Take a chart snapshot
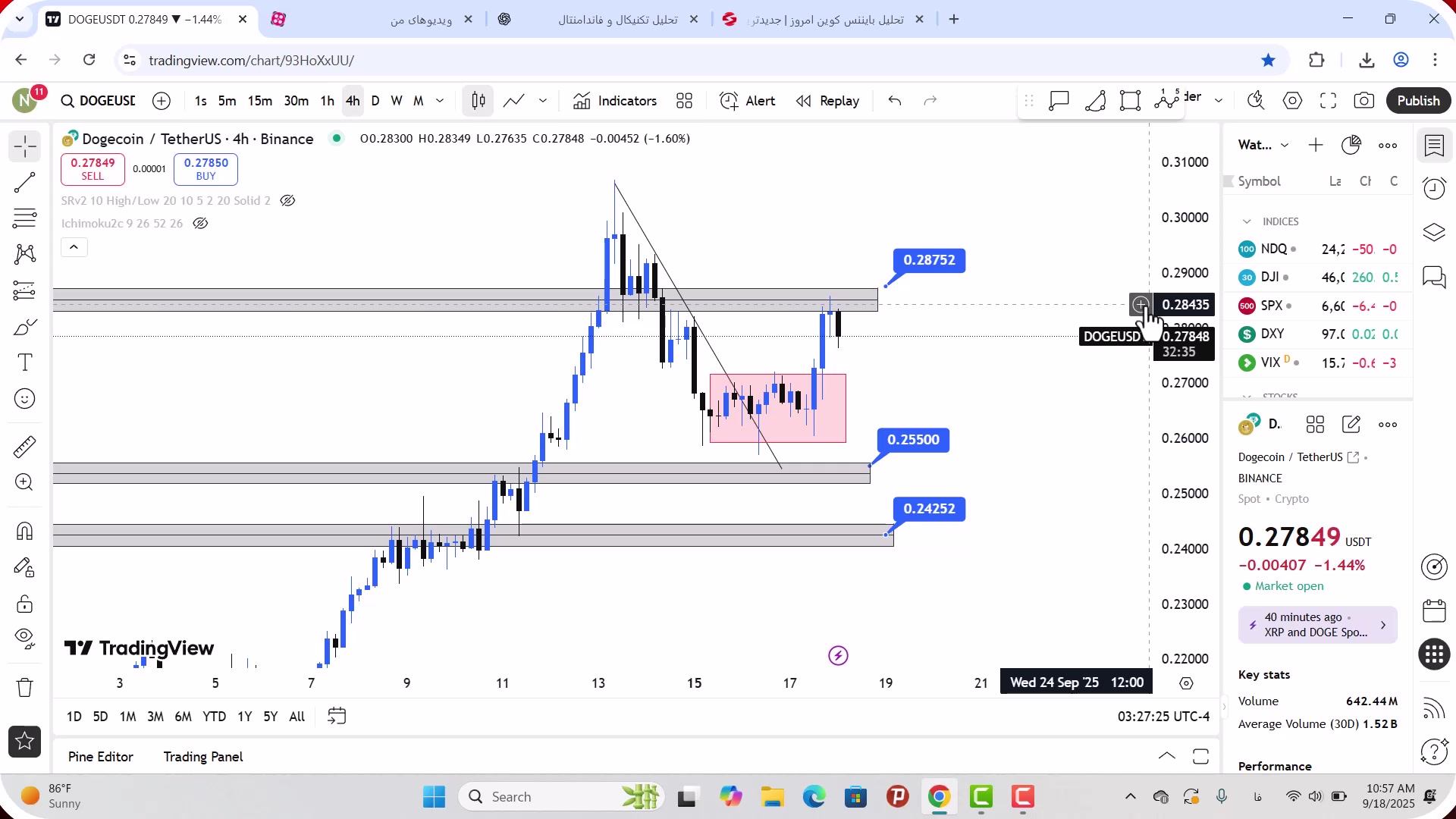The width and height of the screenshot is (1456, 819). (1364, 101)
